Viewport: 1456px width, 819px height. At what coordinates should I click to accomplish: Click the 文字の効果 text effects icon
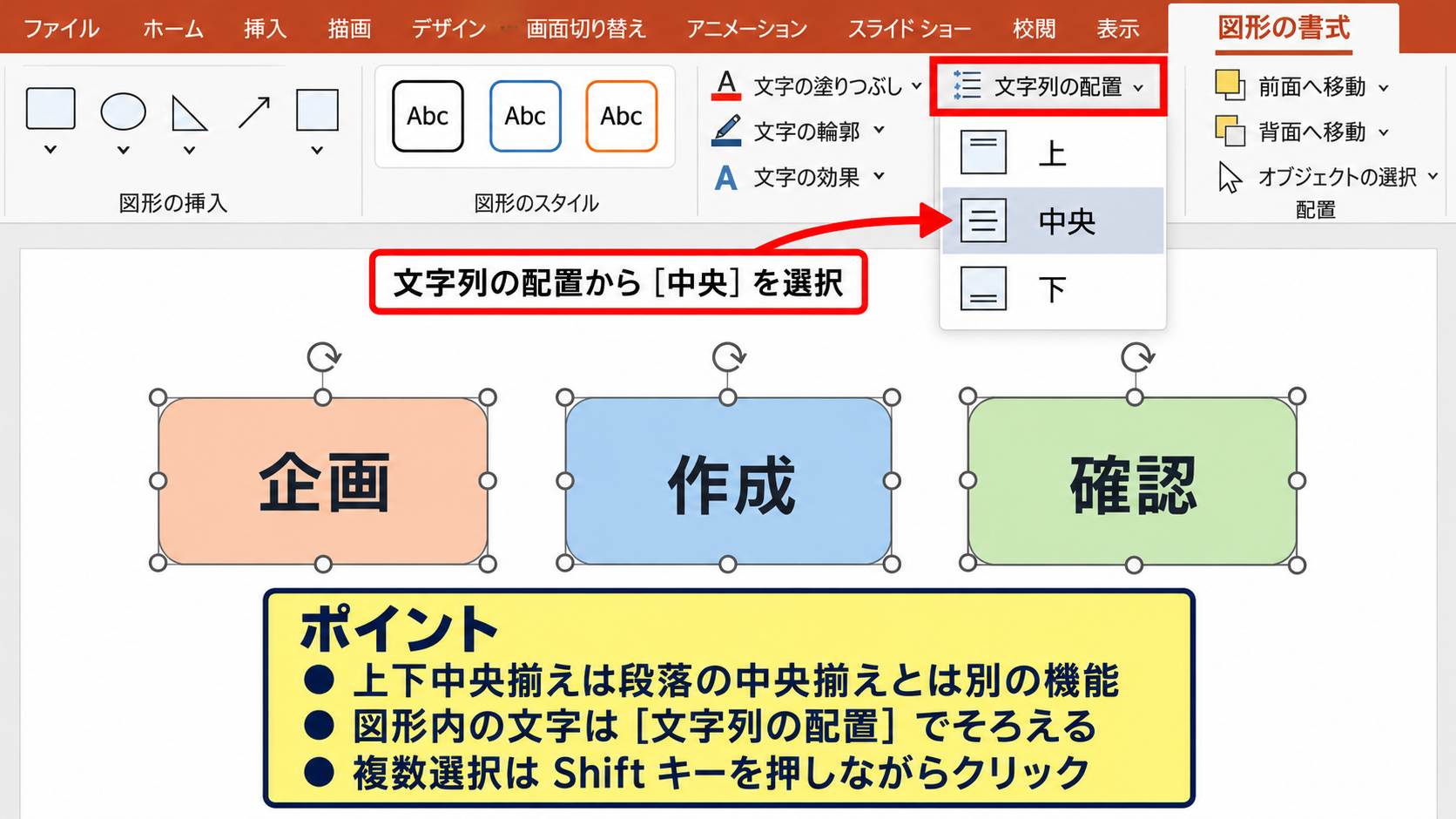[726, 178]
